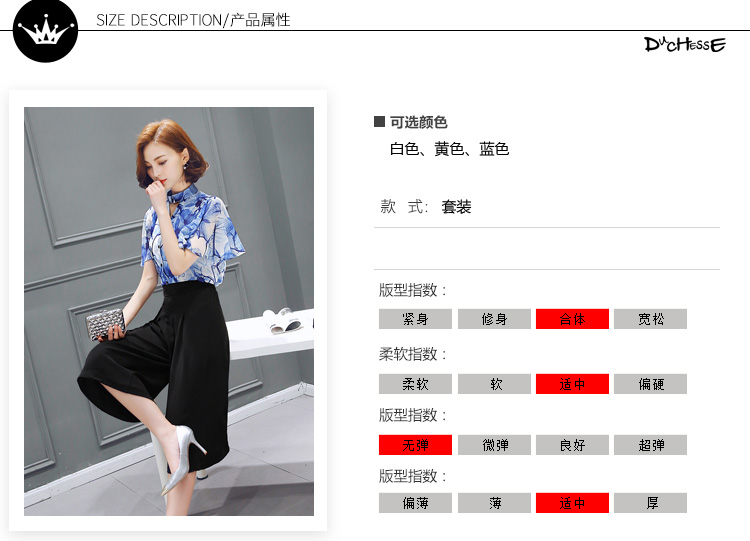
Task: Choose the 超弹 elasticity option
Action: click(x=651, y=445)
